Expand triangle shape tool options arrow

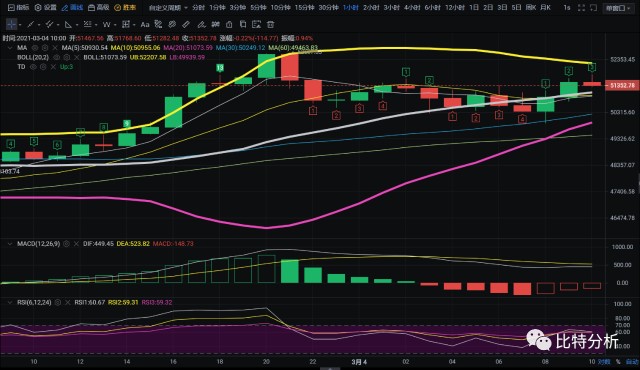click(77, 25)
